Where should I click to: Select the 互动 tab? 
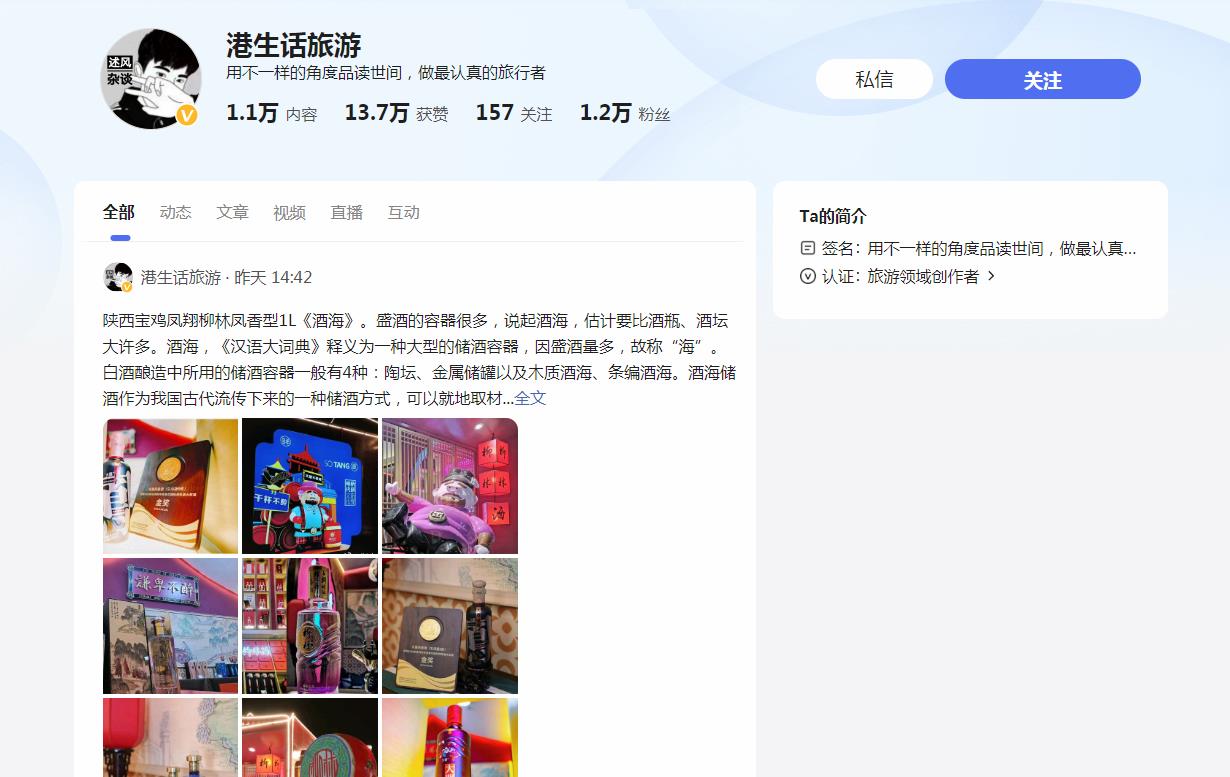tap(403, 212)
